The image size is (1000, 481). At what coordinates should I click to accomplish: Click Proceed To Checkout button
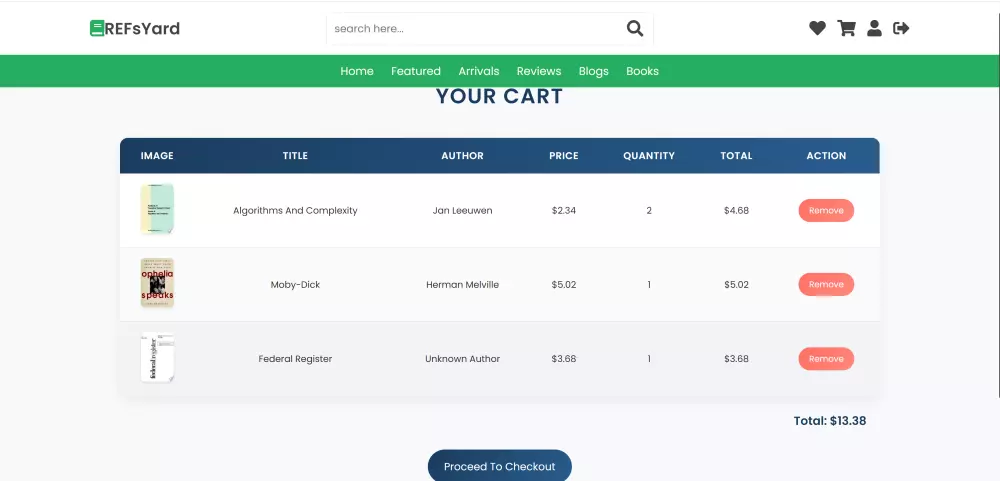[x=500, y=466]
